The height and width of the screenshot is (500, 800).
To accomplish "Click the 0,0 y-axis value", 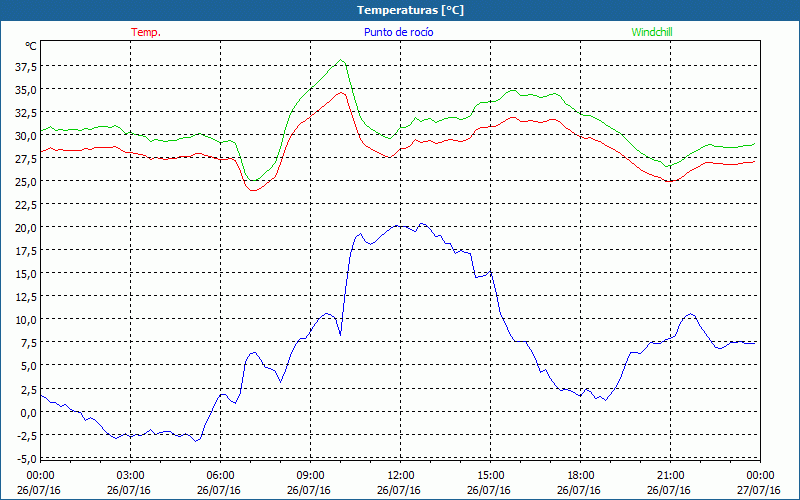I will click(29, 412).
